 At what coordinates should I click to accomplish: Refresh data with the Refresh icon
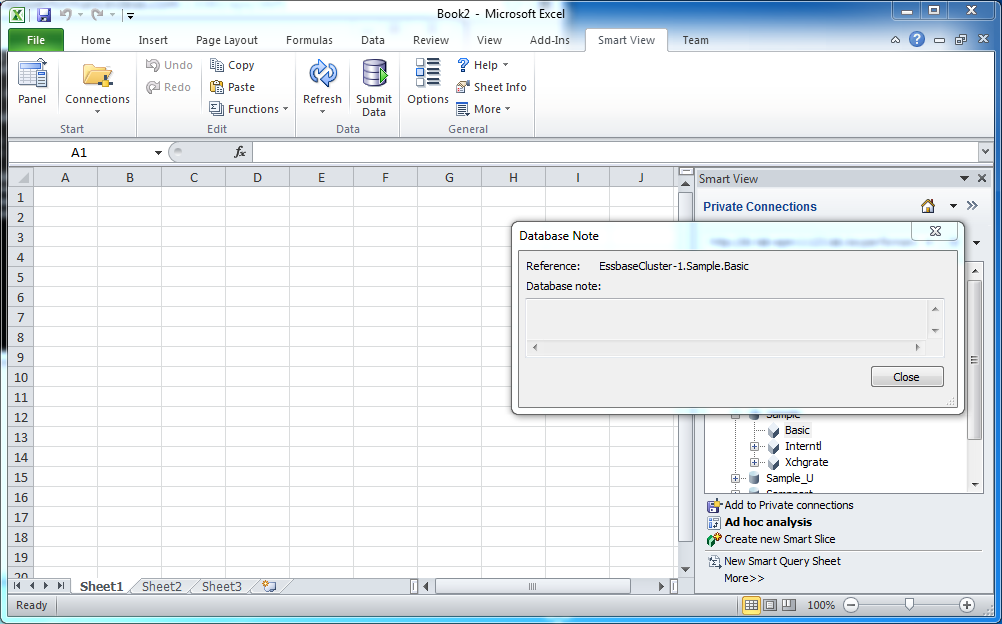(x=323, y=74)
